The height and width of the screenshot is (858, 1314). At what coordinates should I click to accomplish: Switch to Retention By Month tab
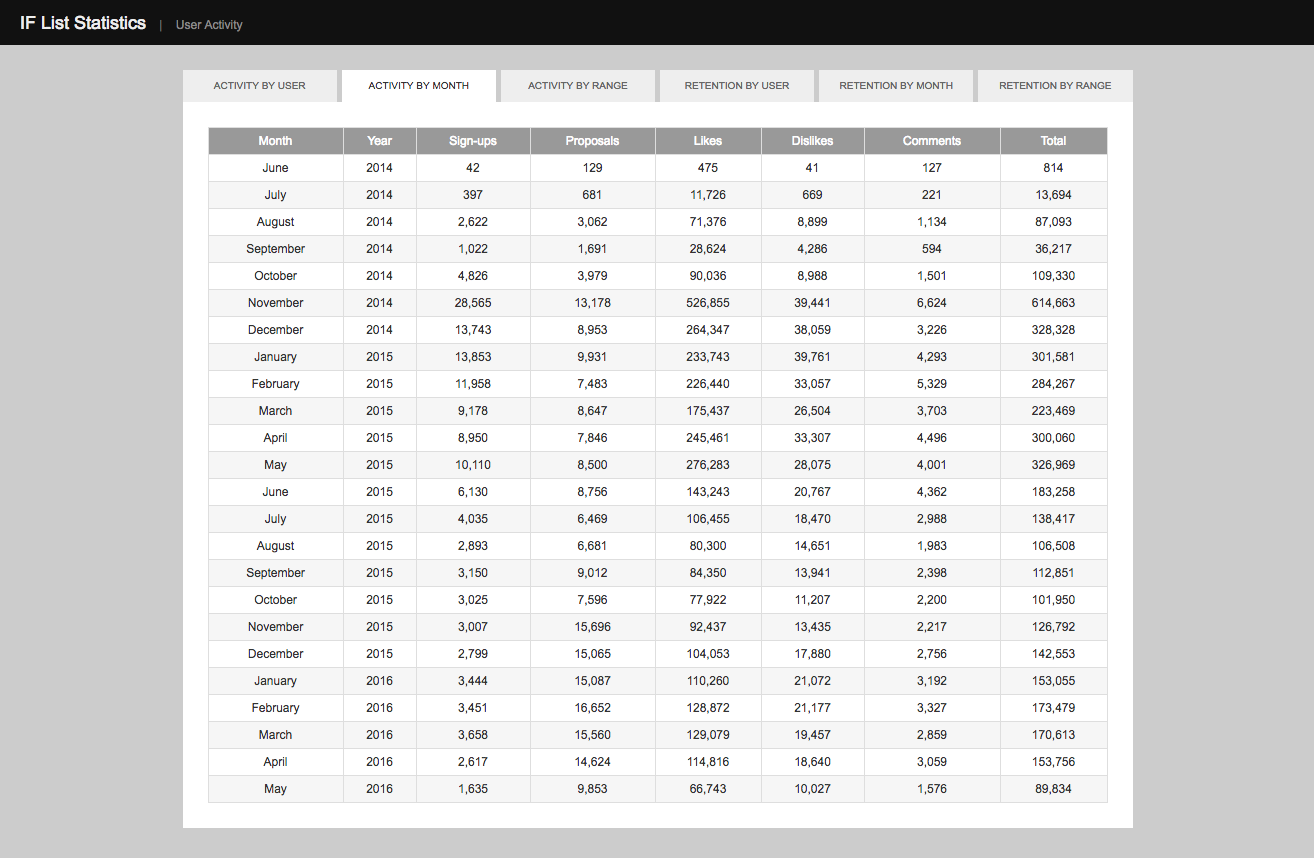[896, 86]
